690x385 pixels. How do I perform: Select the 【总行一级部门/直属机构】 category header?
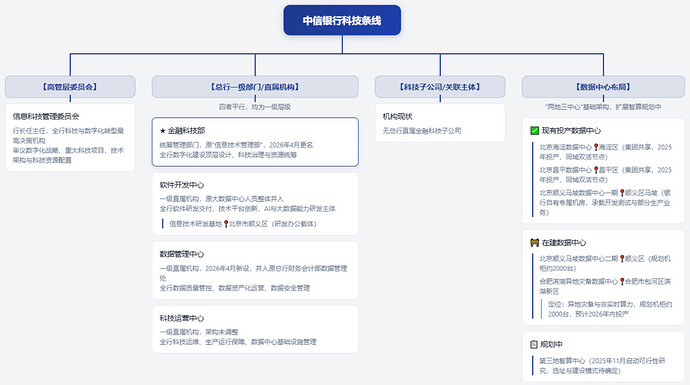coord(255,87)
